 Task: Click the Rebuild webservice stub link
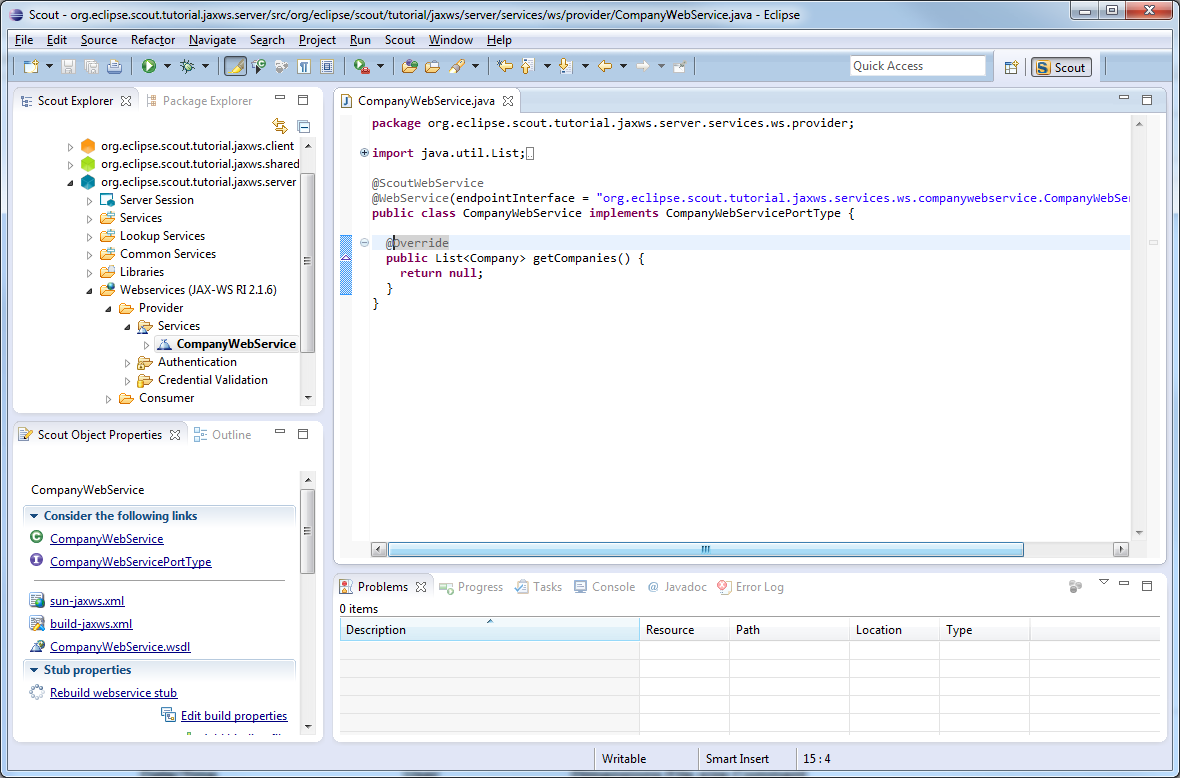click(112, 692)
